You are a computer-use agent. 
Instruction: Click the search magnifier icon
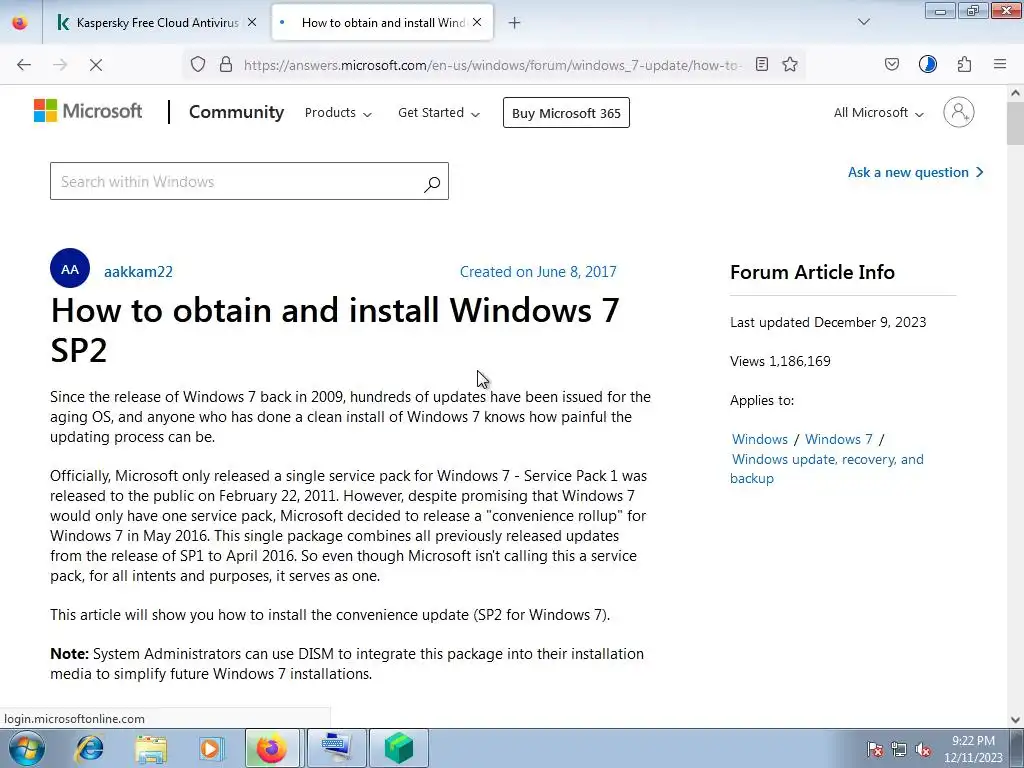click(432, 184)
